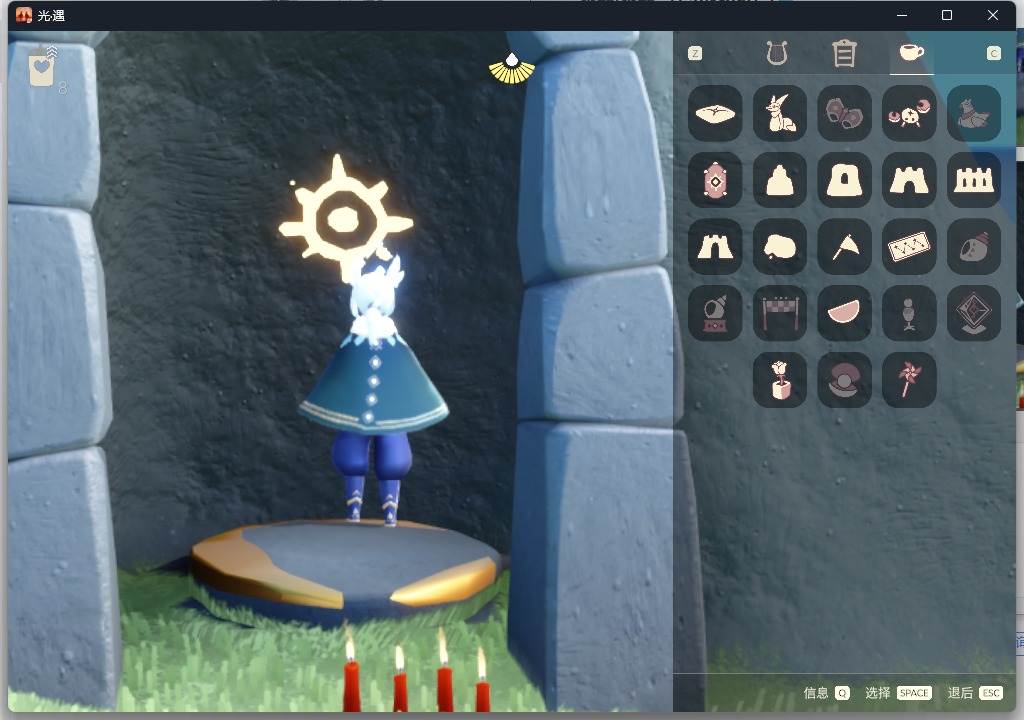Select the dimmed microphone stand prop

point(909,313)
